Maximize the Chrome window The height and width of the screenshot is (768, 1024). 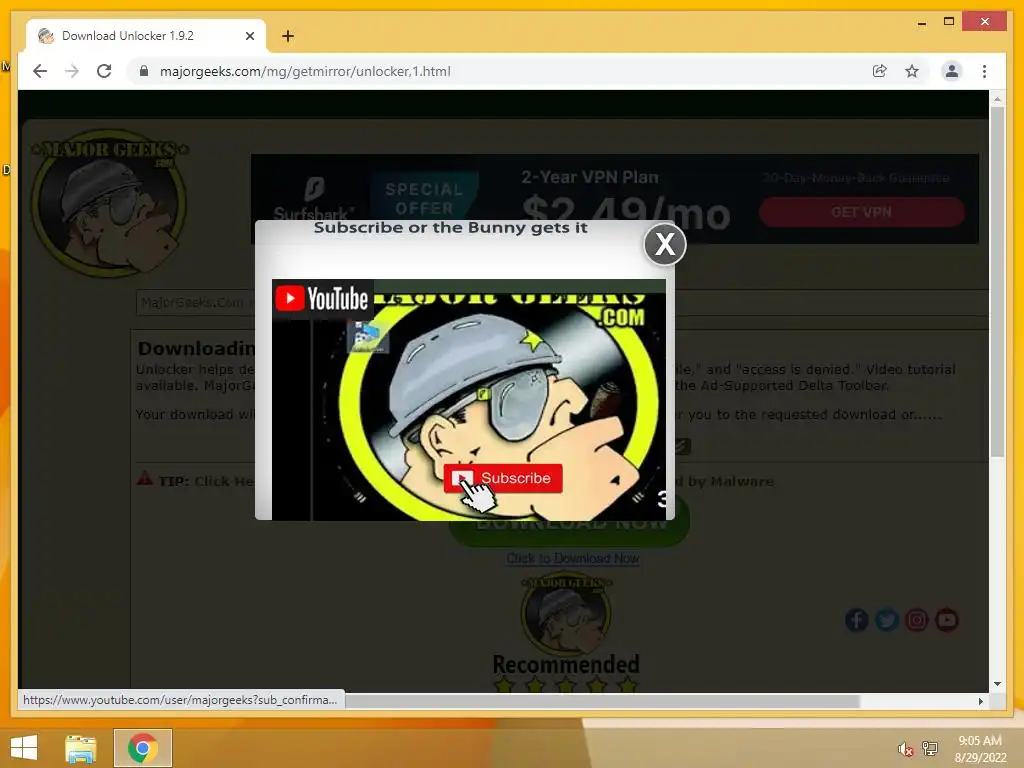949,22
